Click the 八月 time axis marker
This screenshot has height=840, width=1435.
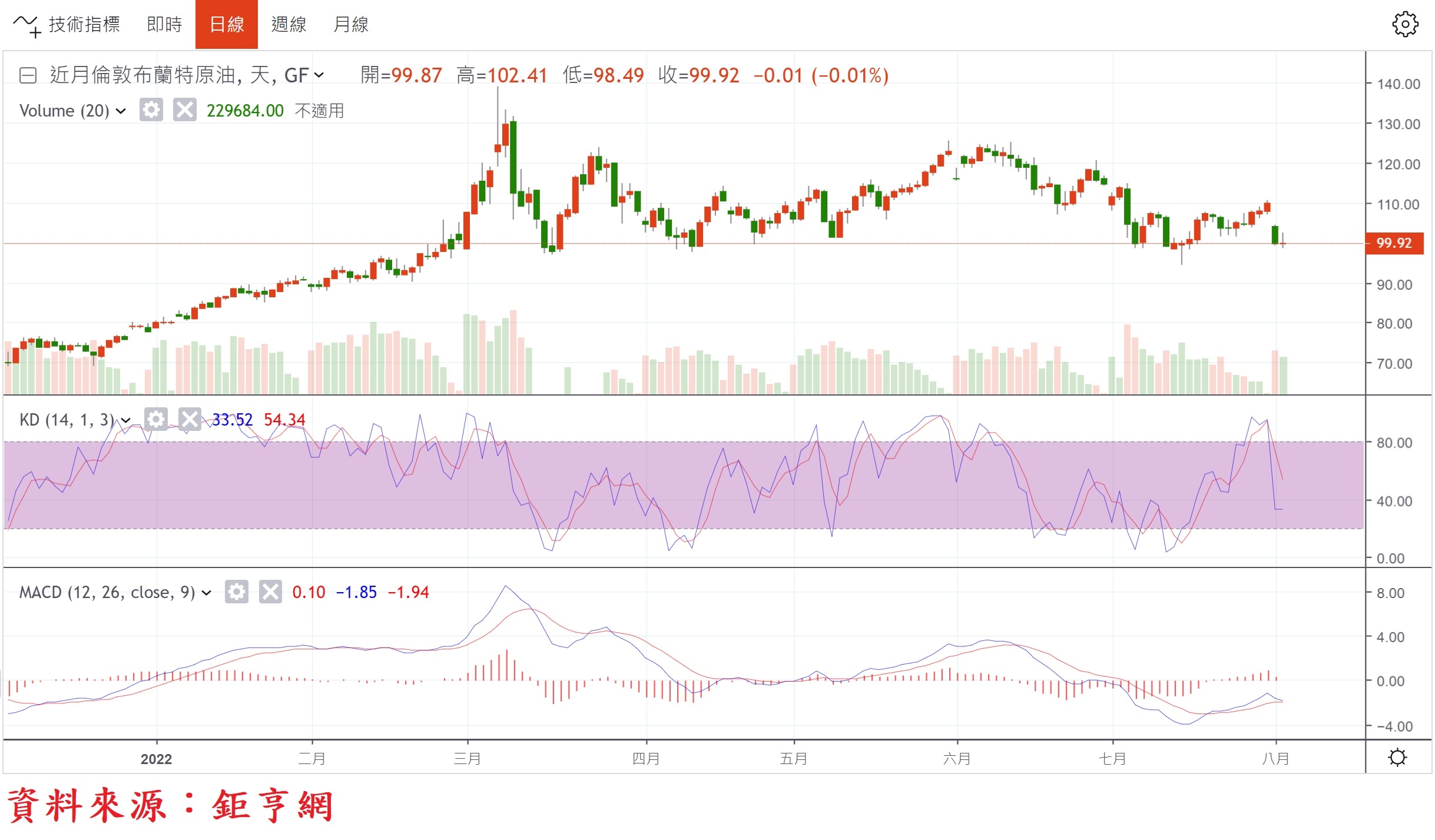[1275, 759]
